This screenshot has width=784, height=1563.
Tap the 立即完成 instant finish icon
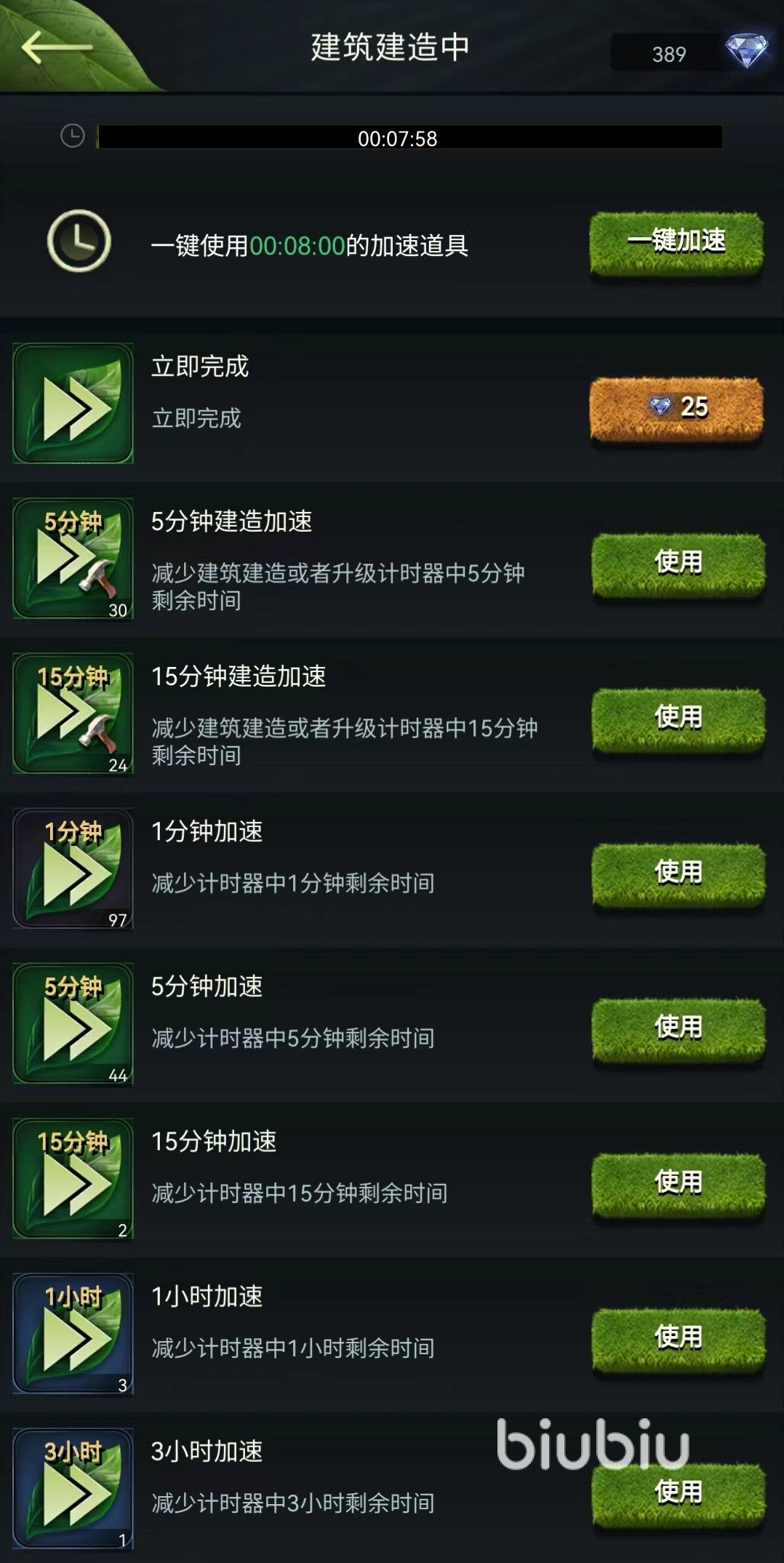click(73, 403)
